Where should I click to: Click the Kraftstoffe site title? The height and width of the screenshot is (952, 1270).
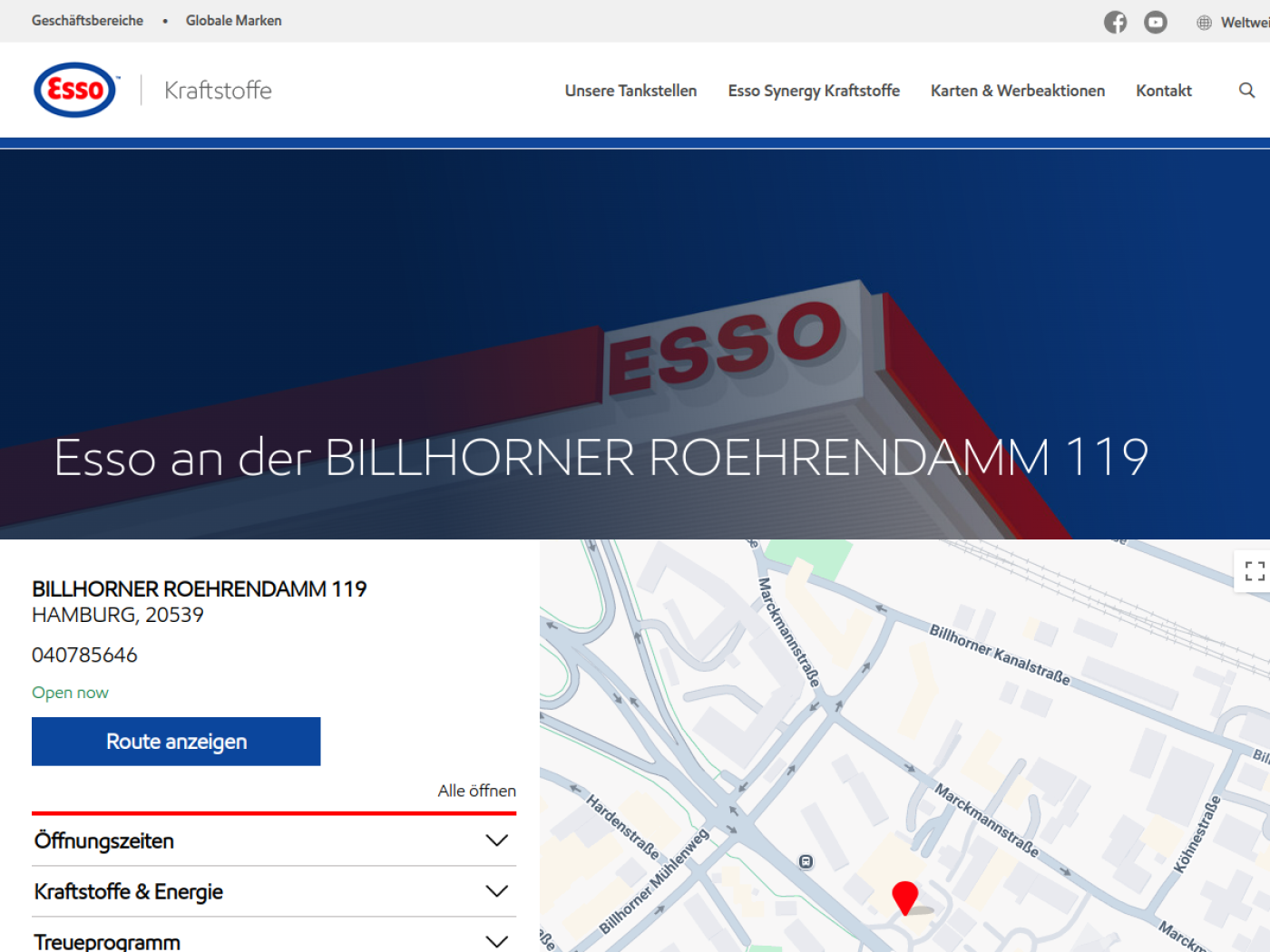tap(218, 90)
